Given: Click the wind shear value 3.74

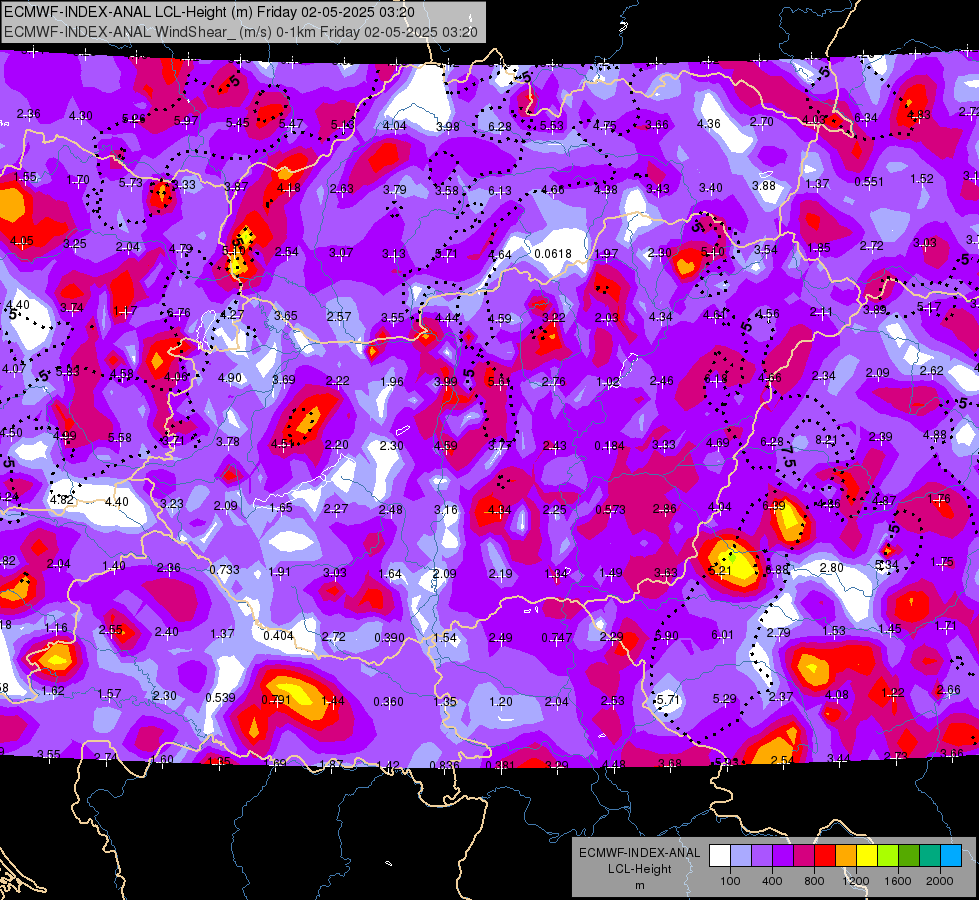Looking at the screenshot, I should [72, 307].
